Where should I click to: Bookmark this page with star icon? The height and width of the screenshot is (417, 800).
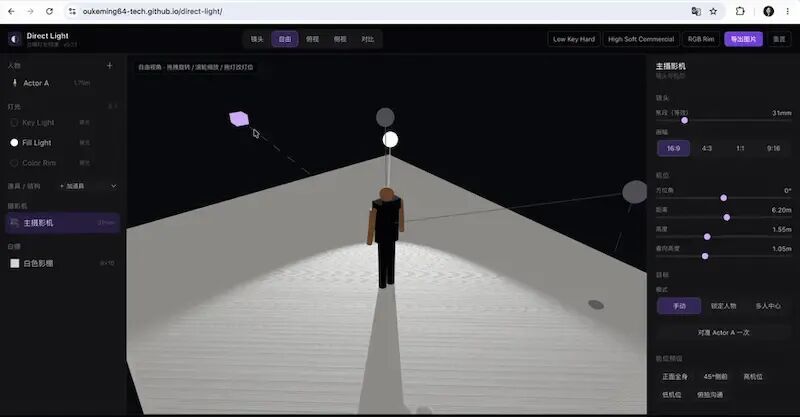[713, 11]
